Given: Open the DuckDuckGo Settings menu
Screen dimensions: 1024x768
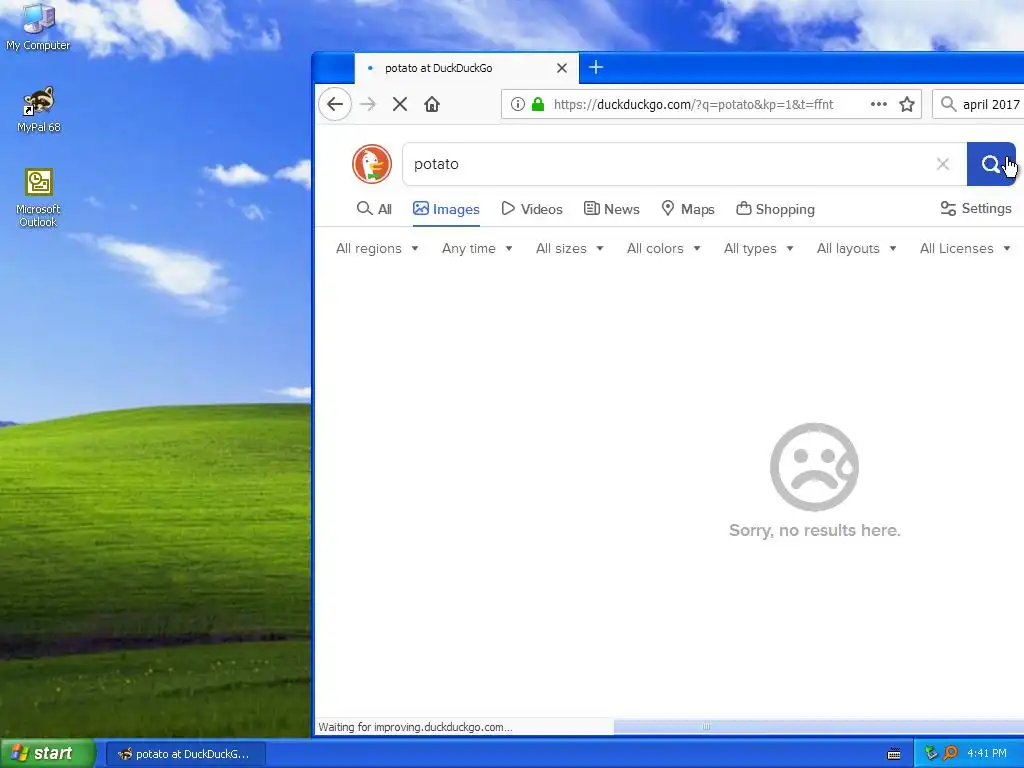Looking at the screenshot, I should tap(976, 208).
